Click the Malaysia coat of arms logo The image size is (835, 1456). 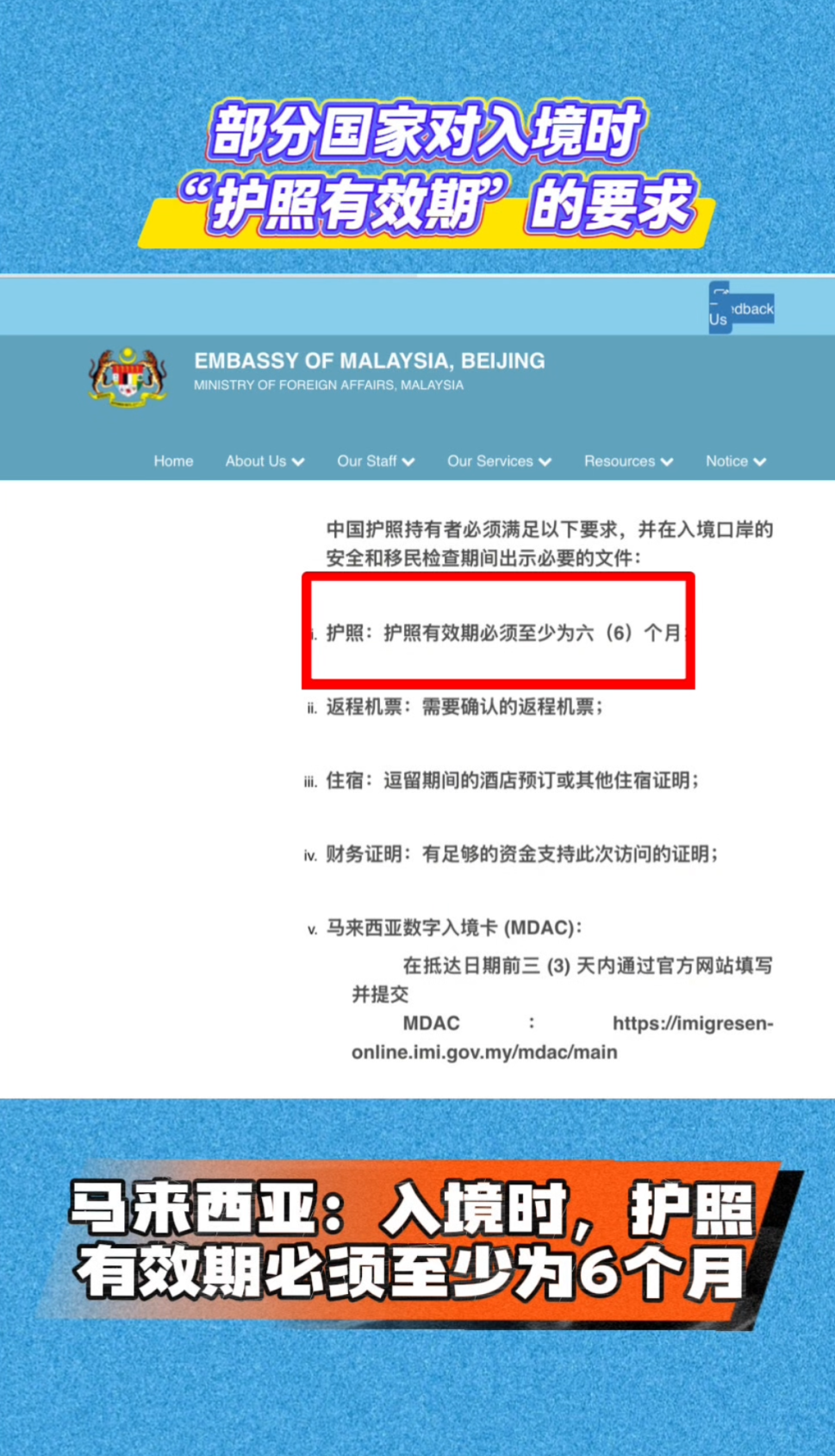point(128,376)
